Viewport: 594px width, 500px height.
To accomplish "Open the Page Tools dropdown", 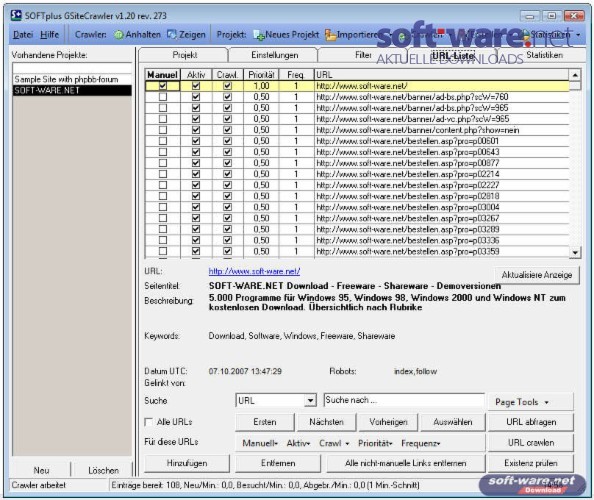I will click(530, 402).
